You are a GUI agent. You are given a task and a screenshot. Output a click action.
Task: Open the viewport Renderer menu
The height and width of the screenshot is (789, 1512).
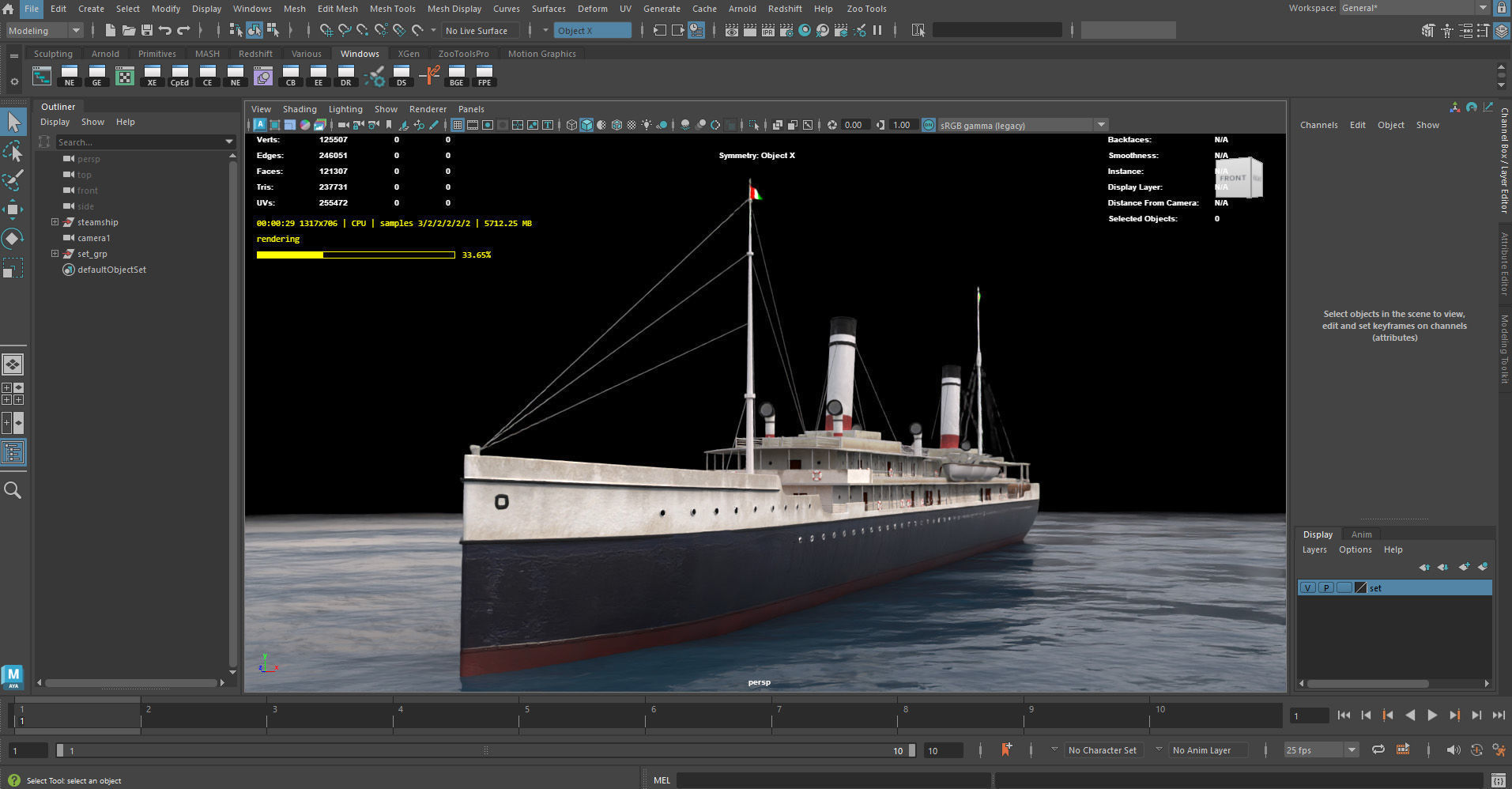(x=428, y=109)
